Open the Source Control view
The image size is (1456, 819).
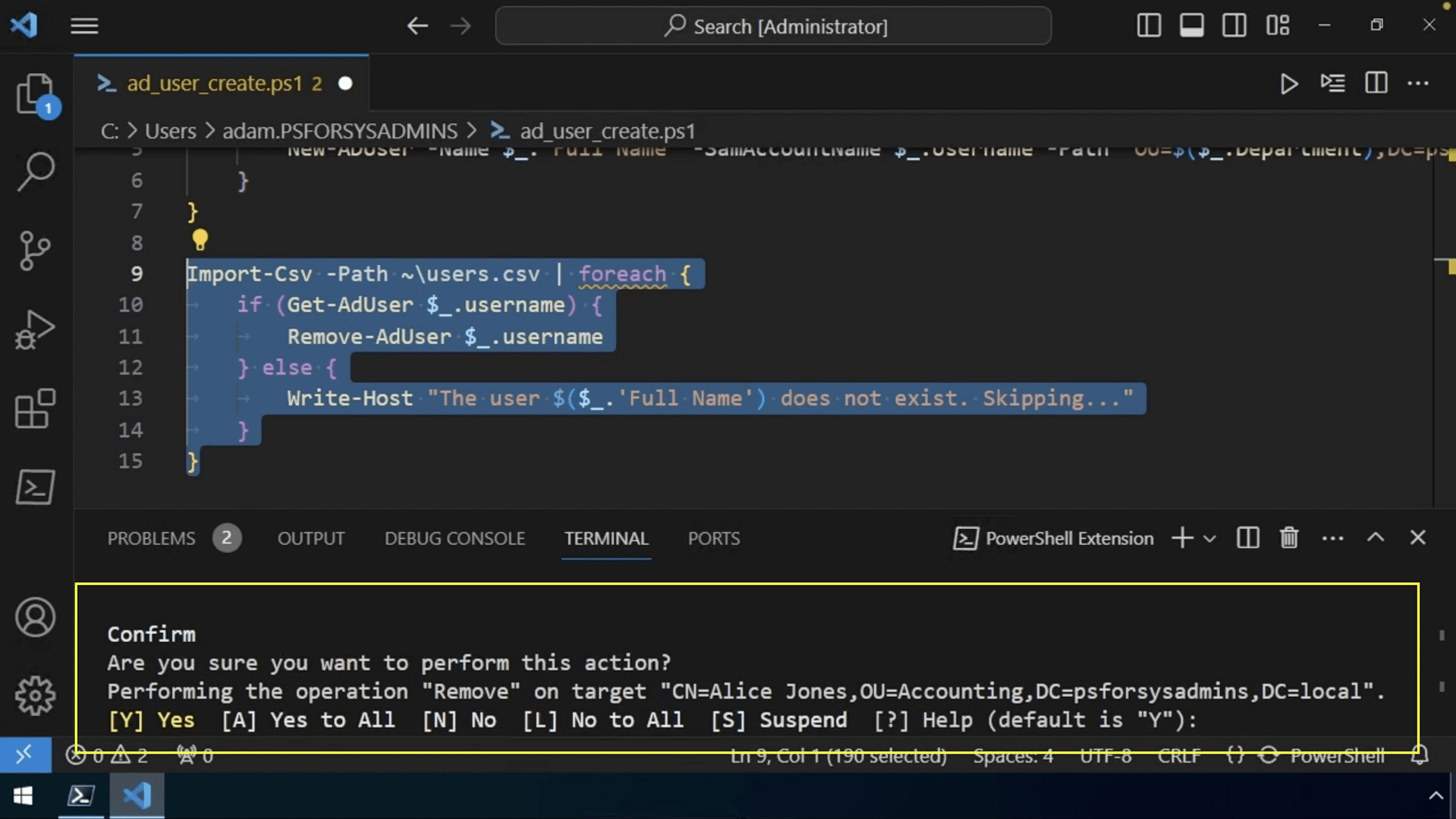coord(36,251)
